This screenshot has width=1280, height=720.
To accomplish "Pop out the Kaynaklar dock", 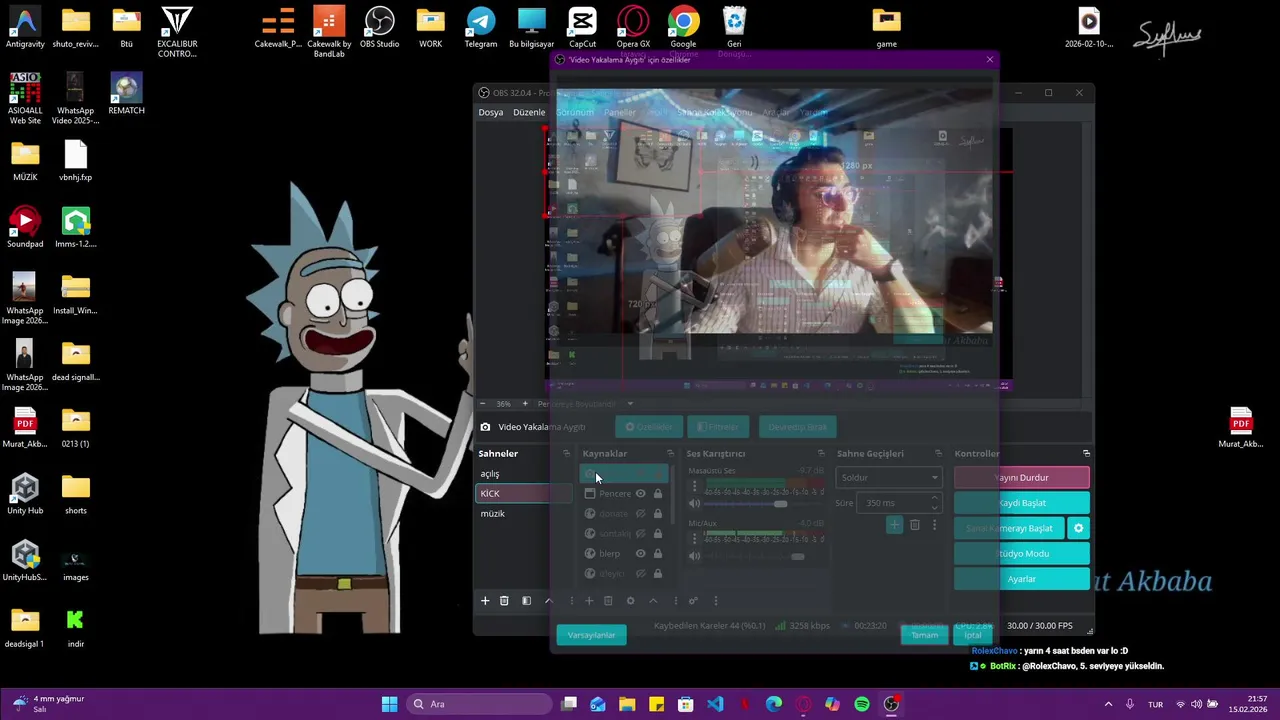I will point(670,454).
